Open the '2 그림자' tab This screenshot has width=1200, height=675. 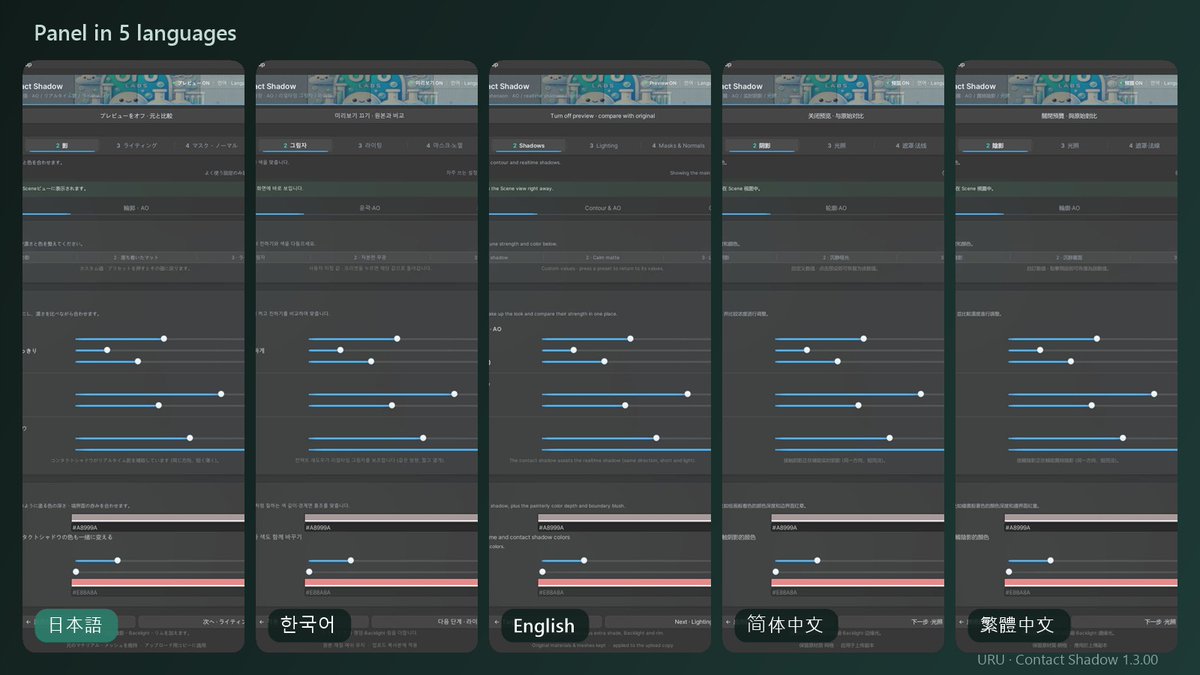coord(293,145)
